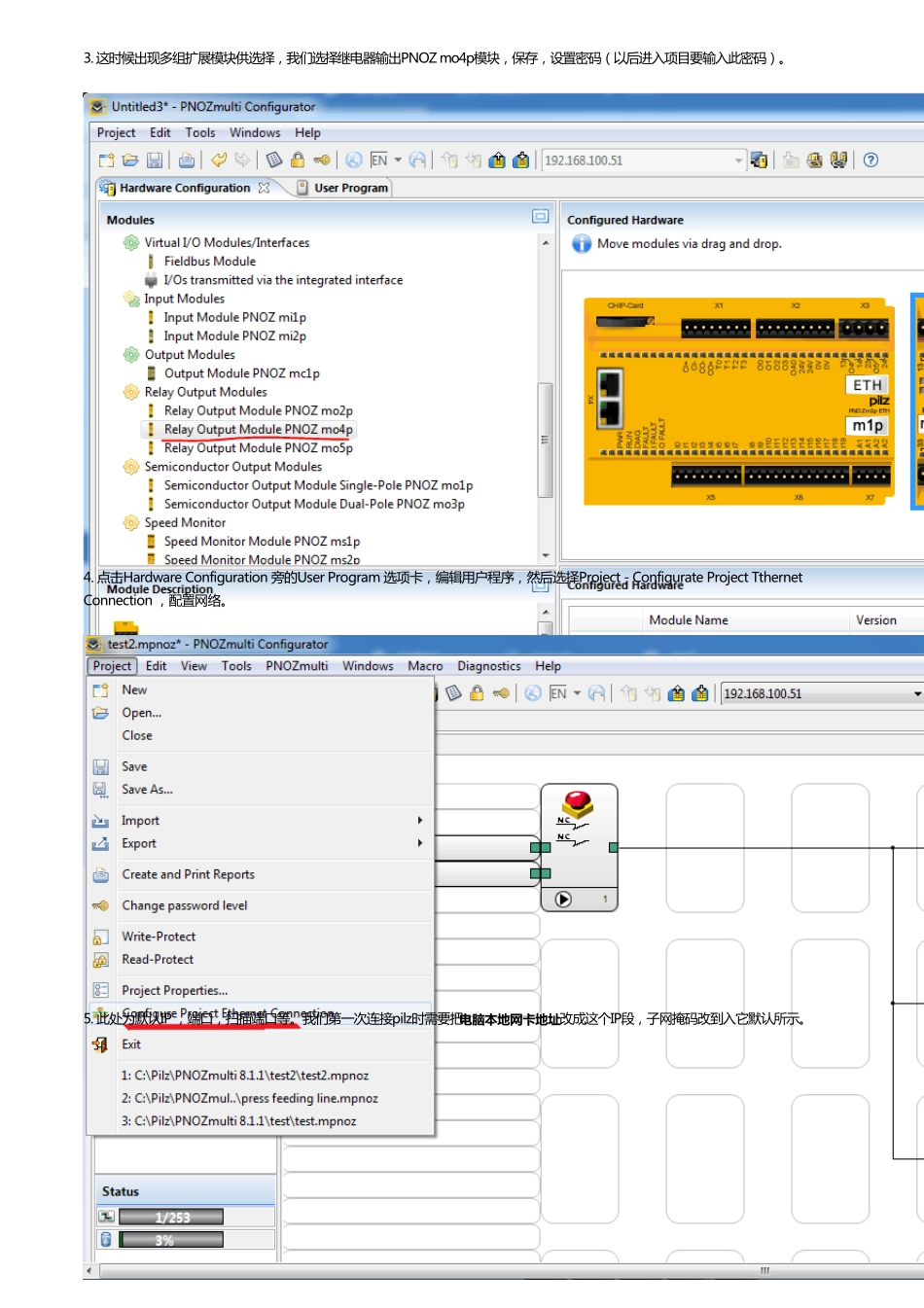The width and height of the screenshot is (924, 1308).
Task: Click the Modules list vertical scrollbar
Action: tap(545, 440)
